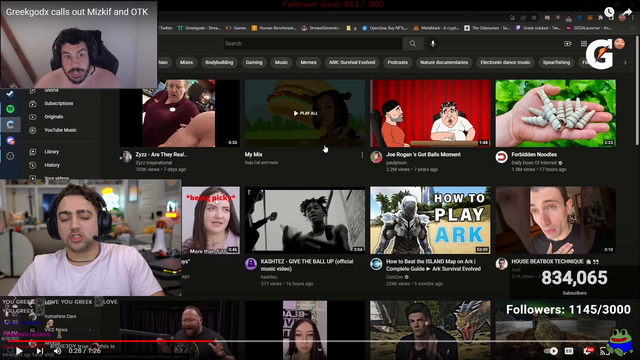Open the highlighted C app in taskbar
This screenshot has height=360, width=640.
pyautogui.click(x=10, y=124)
